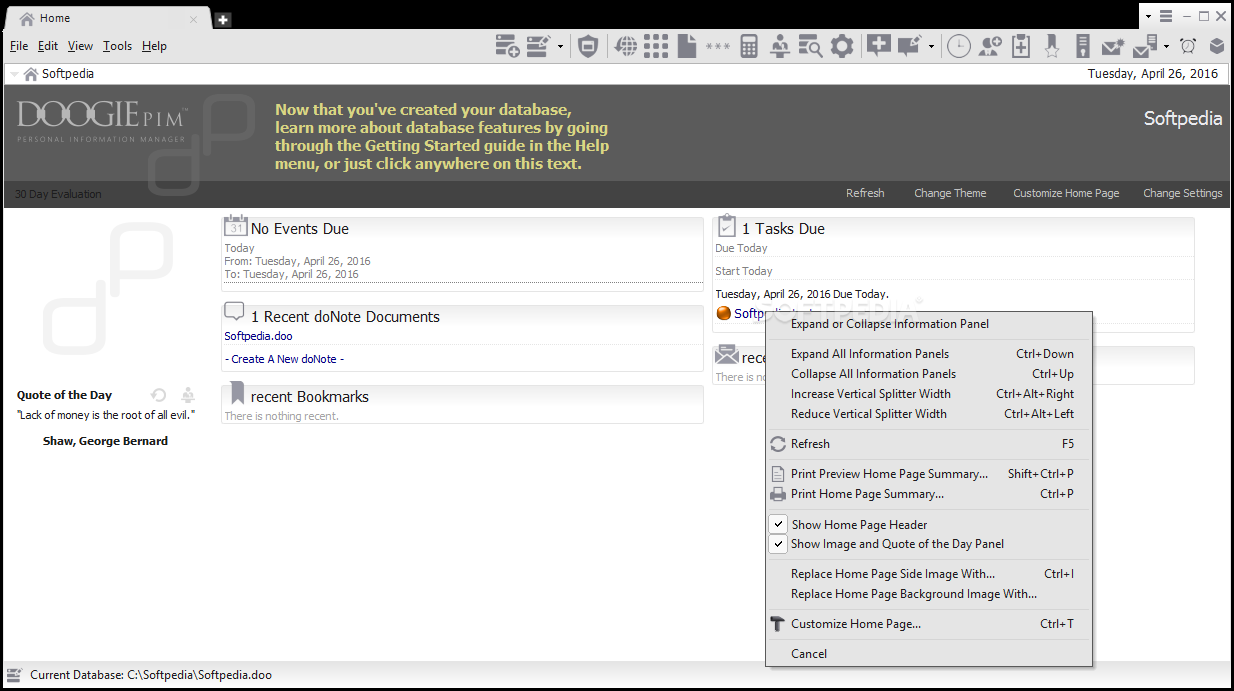Open the Softpedia.doo doNote document link

[257, 336]
